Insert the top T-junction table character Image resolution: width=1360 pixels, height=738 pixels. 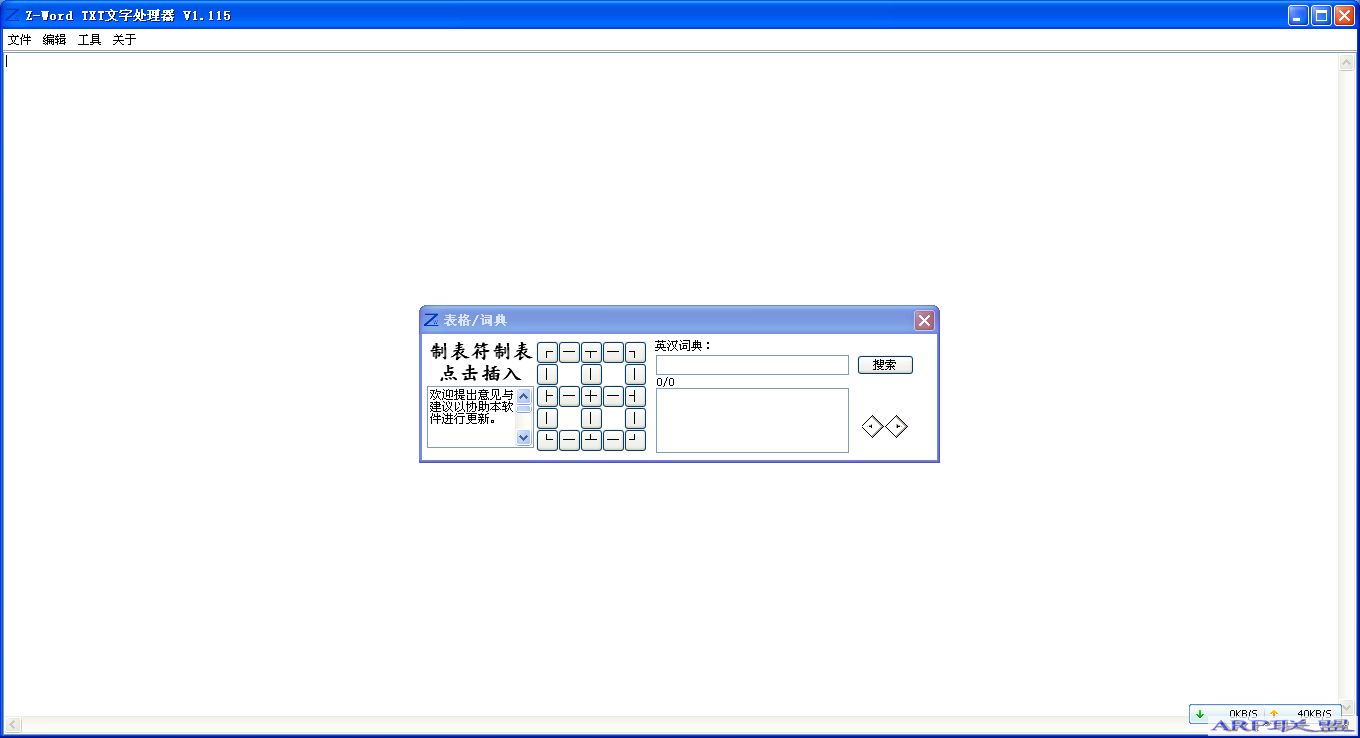591,352
